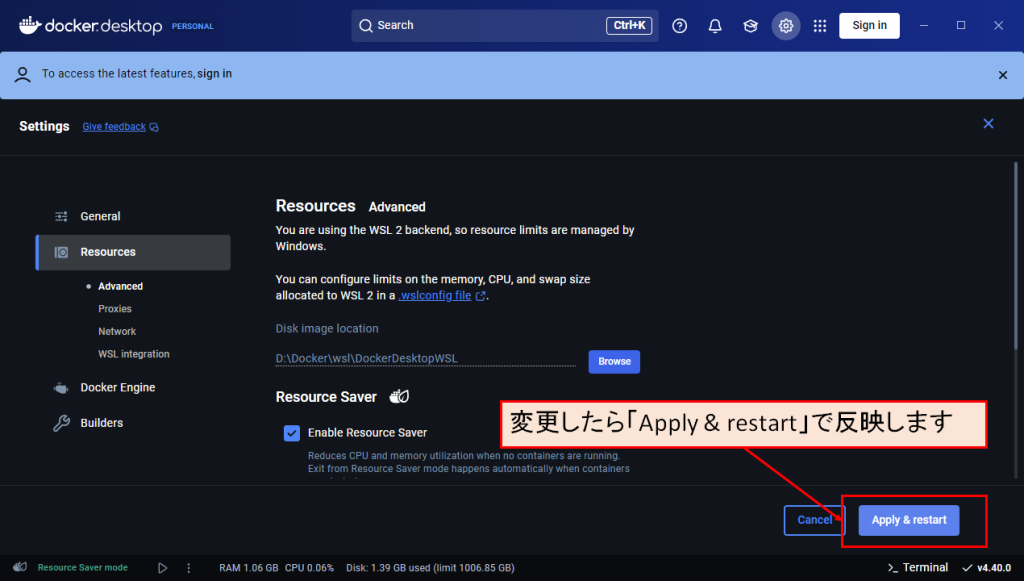Select the Resources settings section
The height and width of the screenshot is (581, 1024).
tap(133, 252)
